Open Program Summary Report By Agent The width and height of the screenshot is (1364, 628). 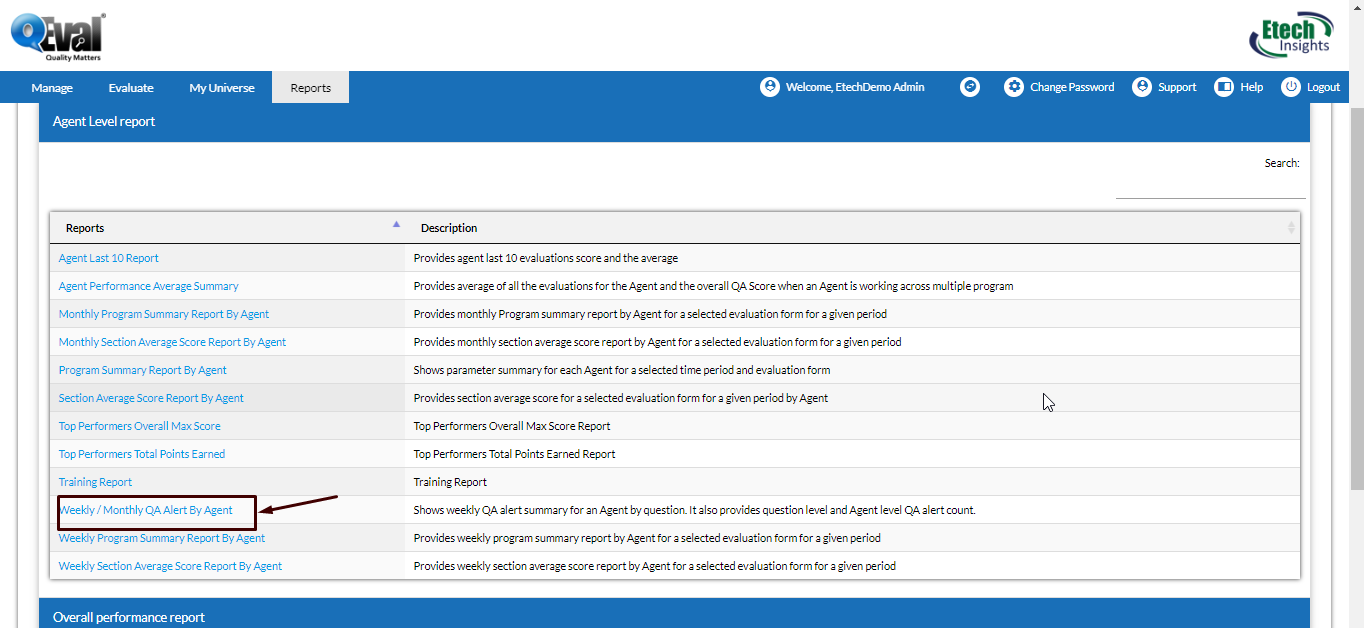pos(143,370)
